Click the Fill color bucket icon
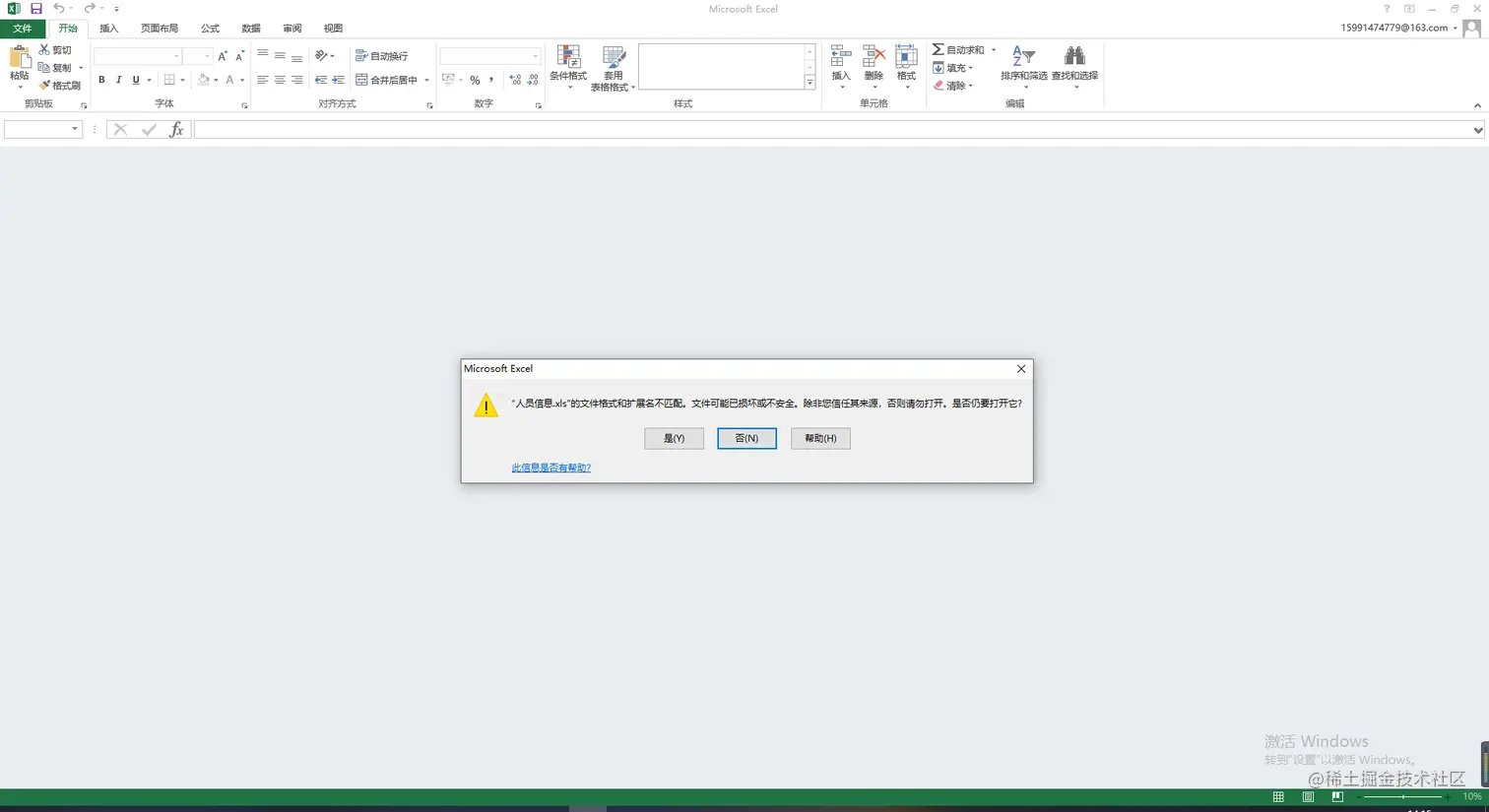Viewport: 1489px width, 812px height. click(203, 80)
